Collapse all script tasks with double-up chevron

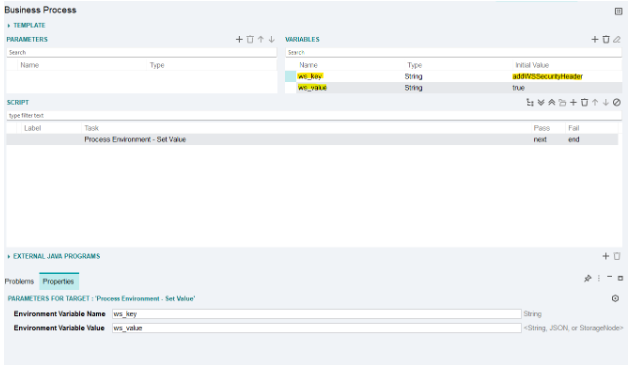coord(552,102)
